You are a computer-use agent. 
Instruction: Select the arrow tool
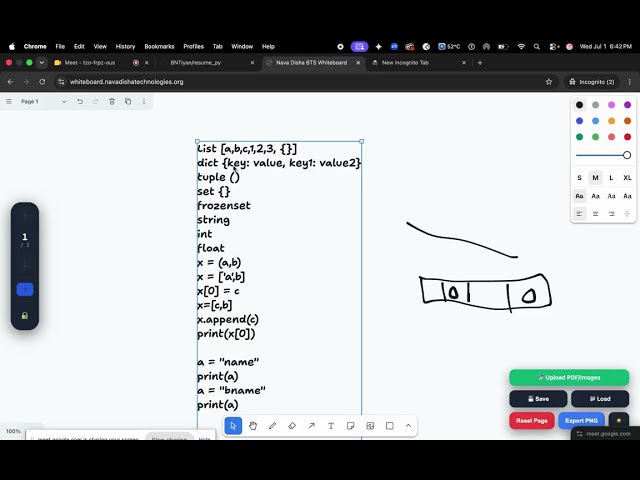pyautogui.click(x=311, y=426)
